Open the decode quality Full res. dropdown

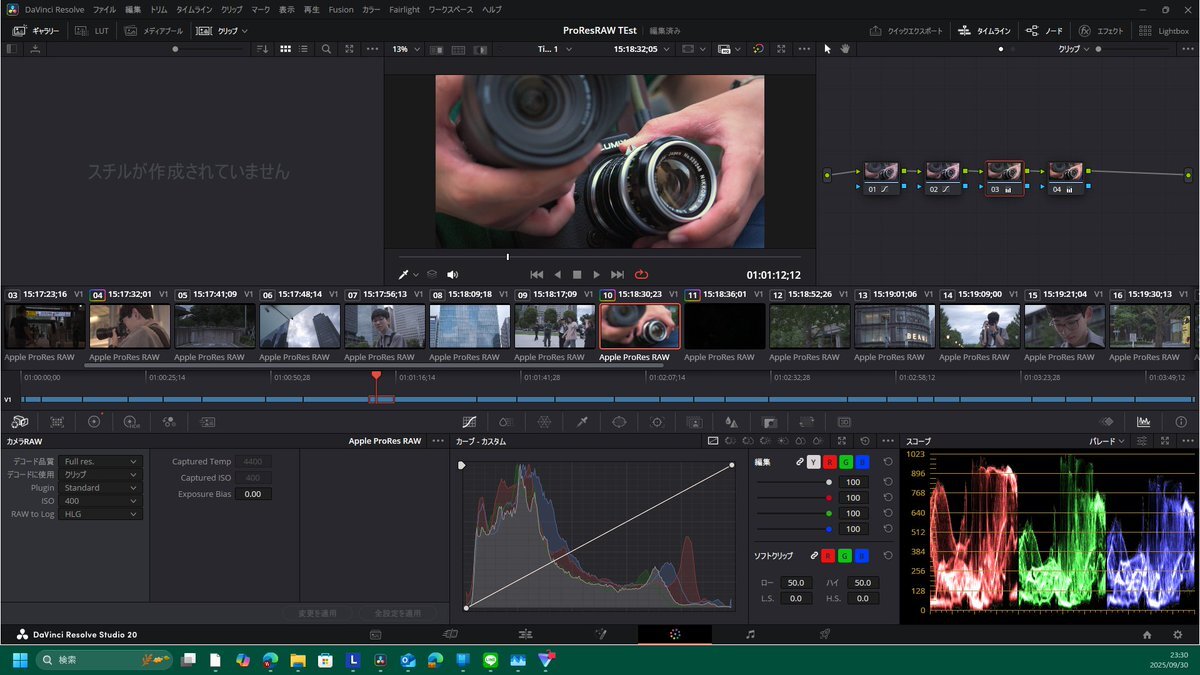(x=100, y=462)
